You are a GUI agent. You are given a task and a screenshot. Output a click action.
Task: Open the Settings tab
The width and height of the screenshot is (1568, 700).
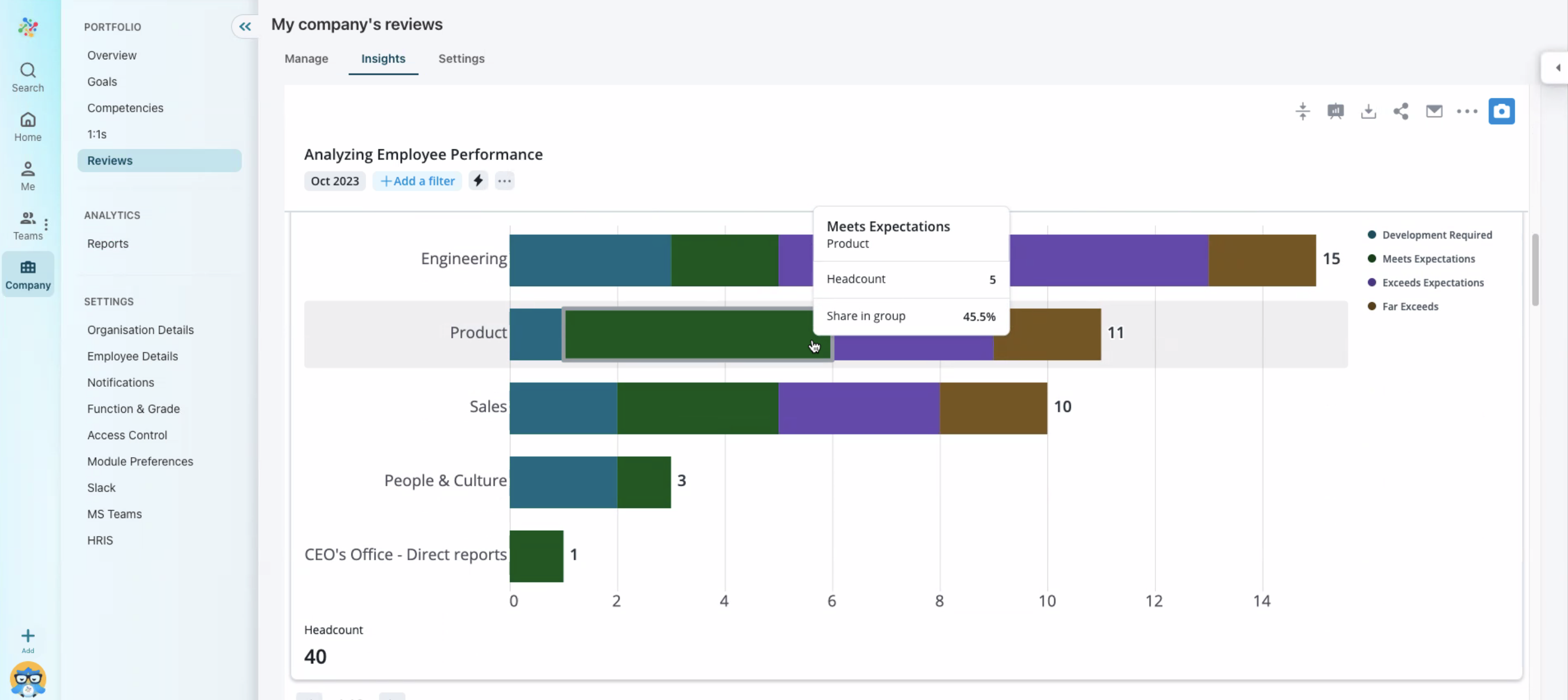pos(461,58)
